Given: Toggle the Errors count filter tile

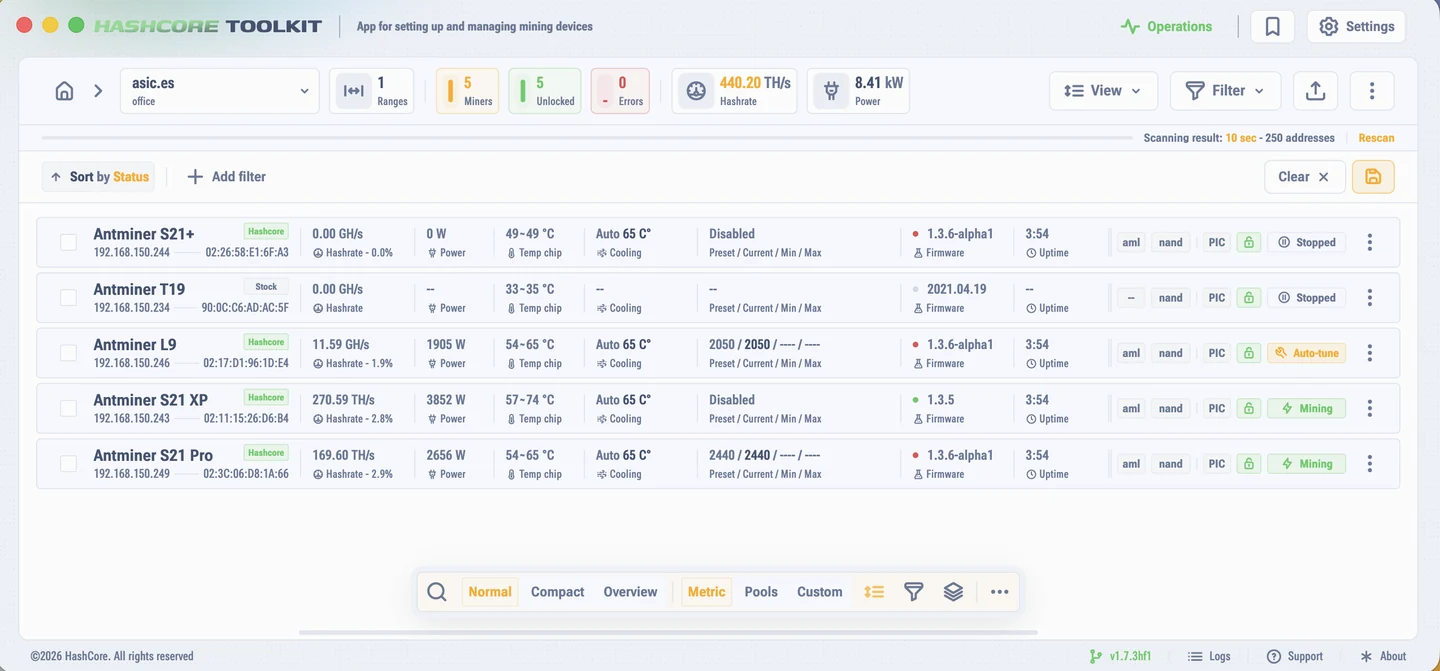Looking at the screenshot, I should (620, 91).
